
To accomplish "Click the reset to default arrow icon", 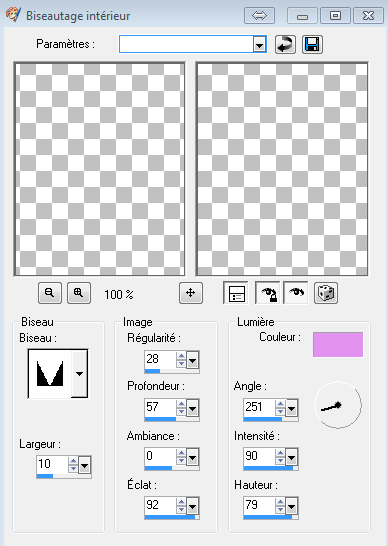I will pyautogui.click(x=285, y=45).
